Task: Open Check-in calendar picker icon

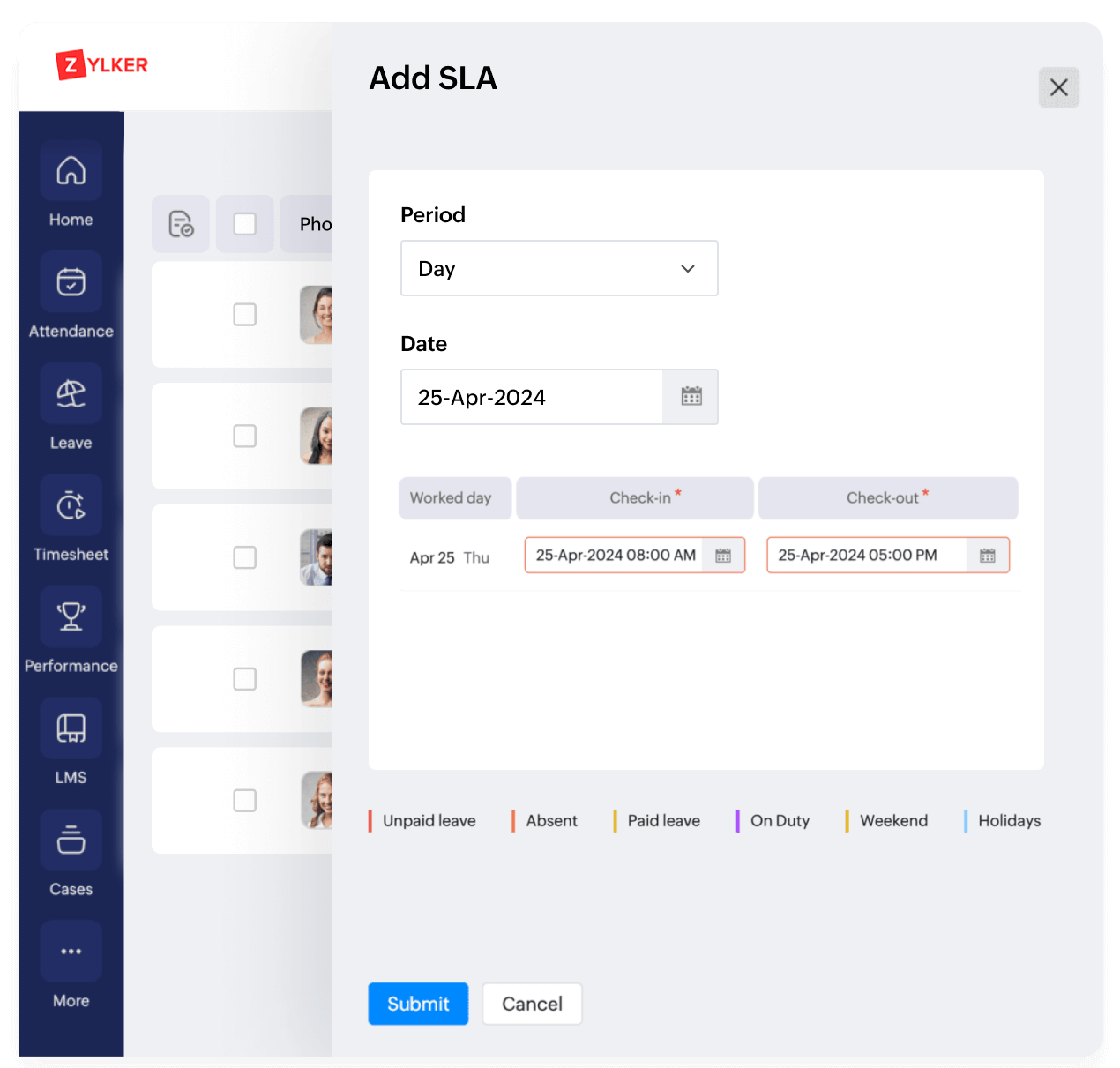Action: pyautogui.click(x=723, y=556)
